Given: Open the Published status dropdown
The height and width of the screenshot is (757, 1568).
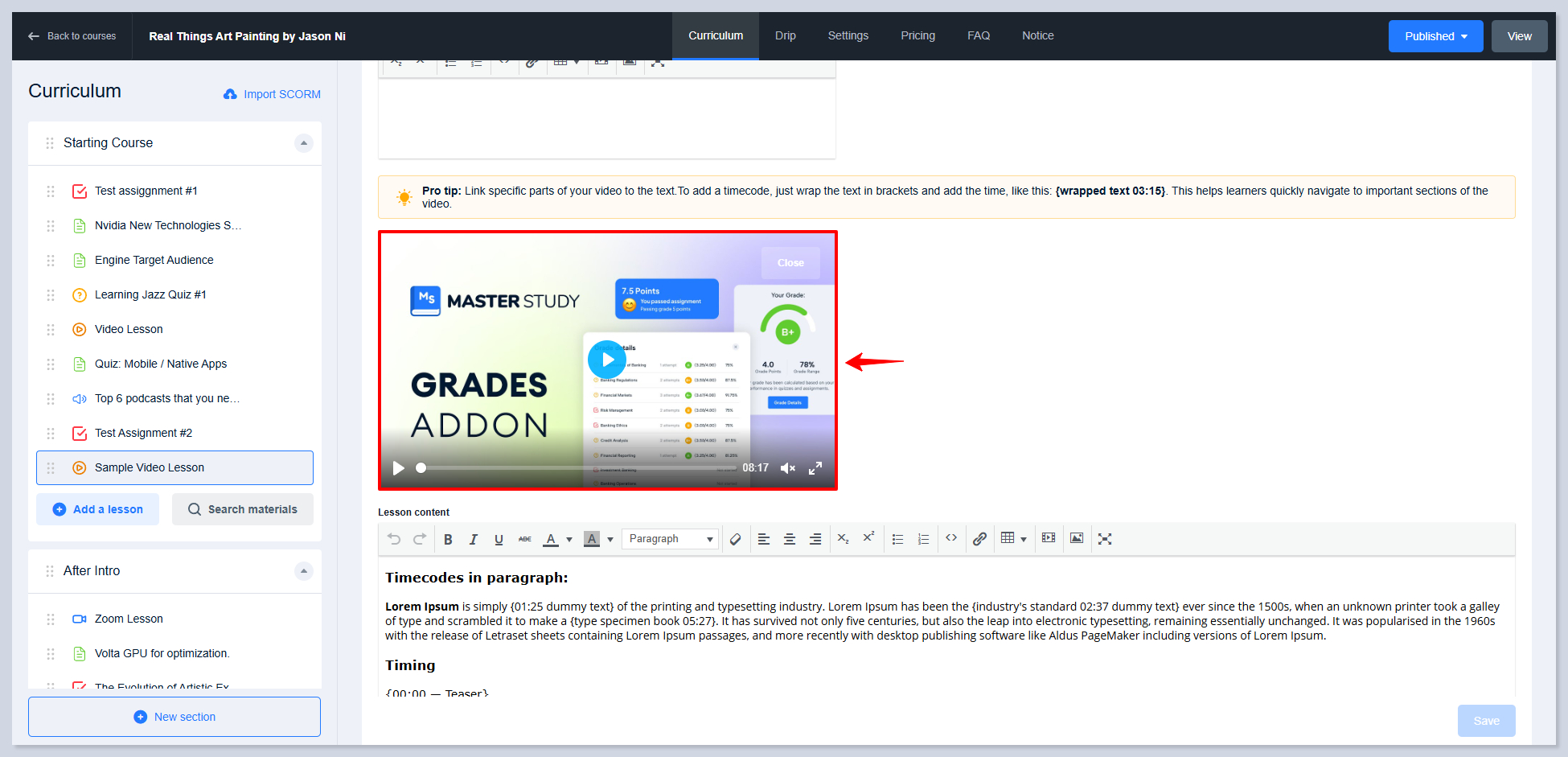Looking at the screenshot, I should coord(1435,36).
